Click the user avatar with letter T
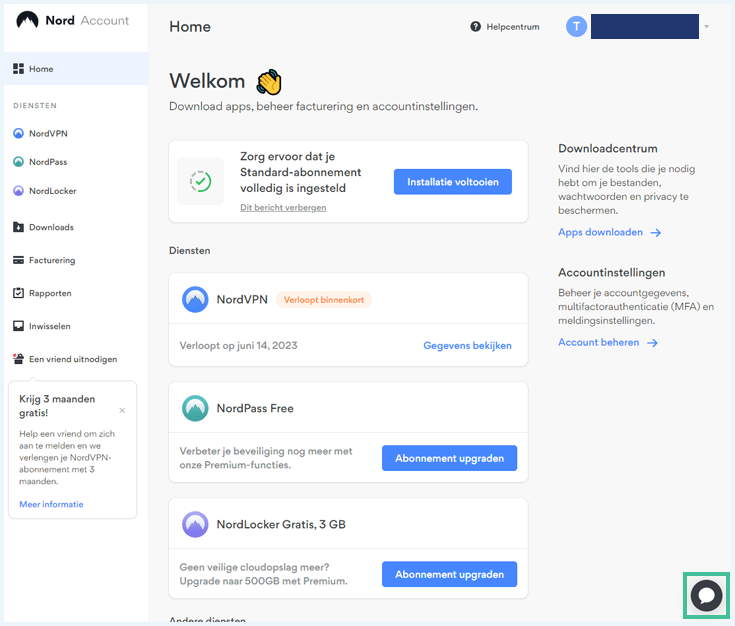 (576, 27)
